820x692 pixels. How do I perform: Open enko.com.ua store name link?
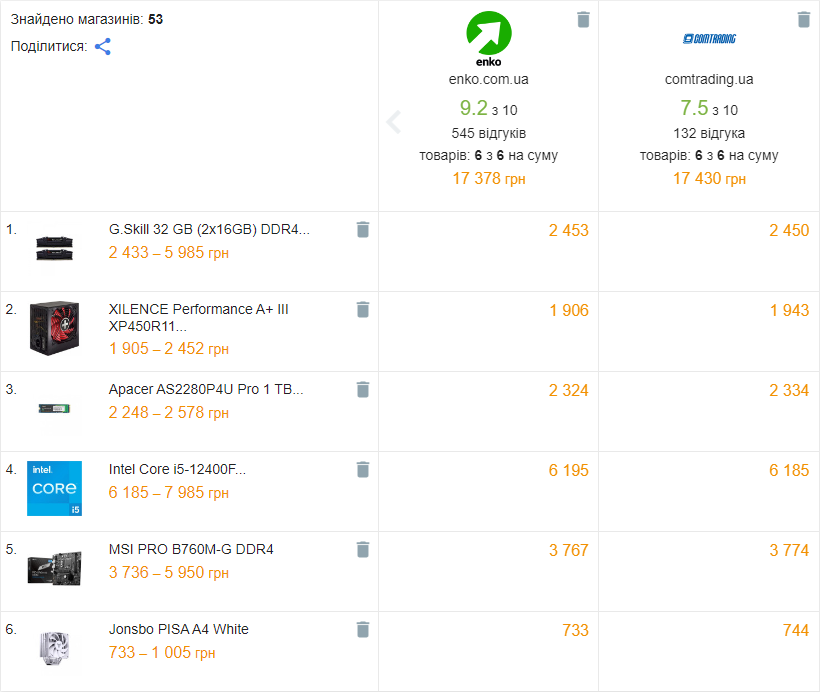(488, 80)
